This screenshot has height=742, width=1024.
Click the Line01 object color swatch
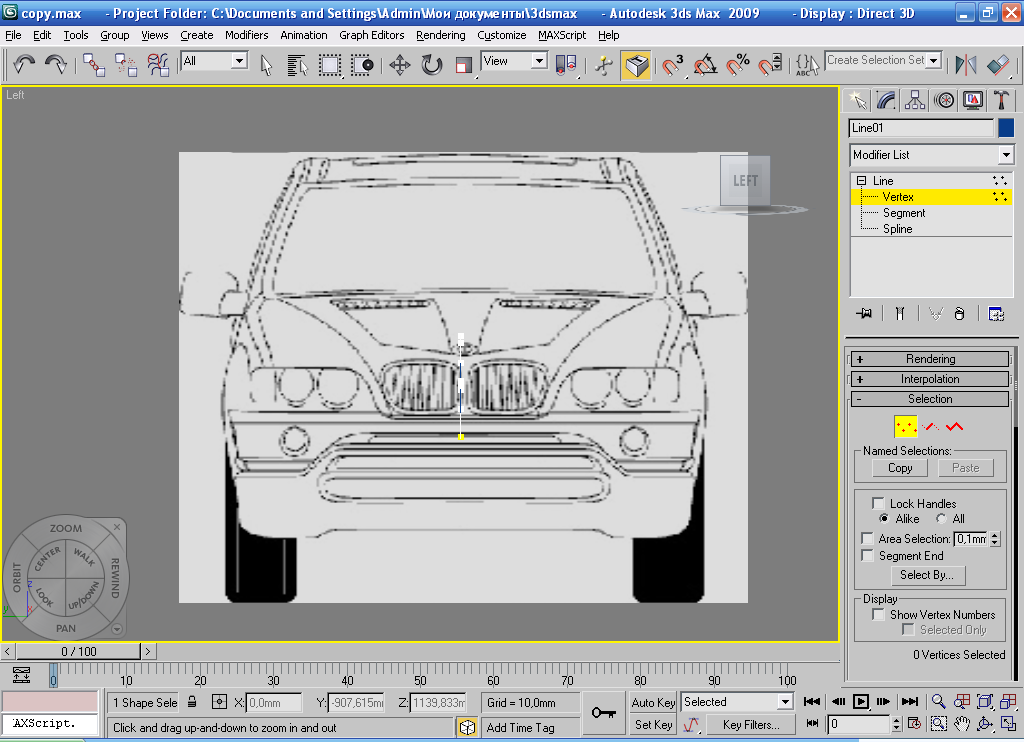[1006, 128]
